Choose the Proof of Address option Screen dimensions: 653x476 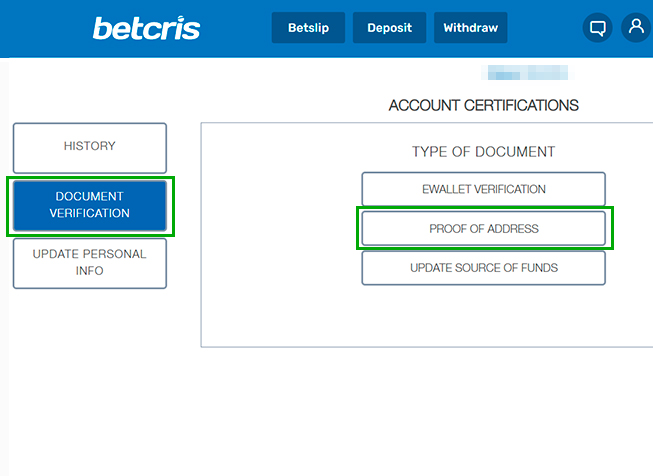click(x=484, y=228)
